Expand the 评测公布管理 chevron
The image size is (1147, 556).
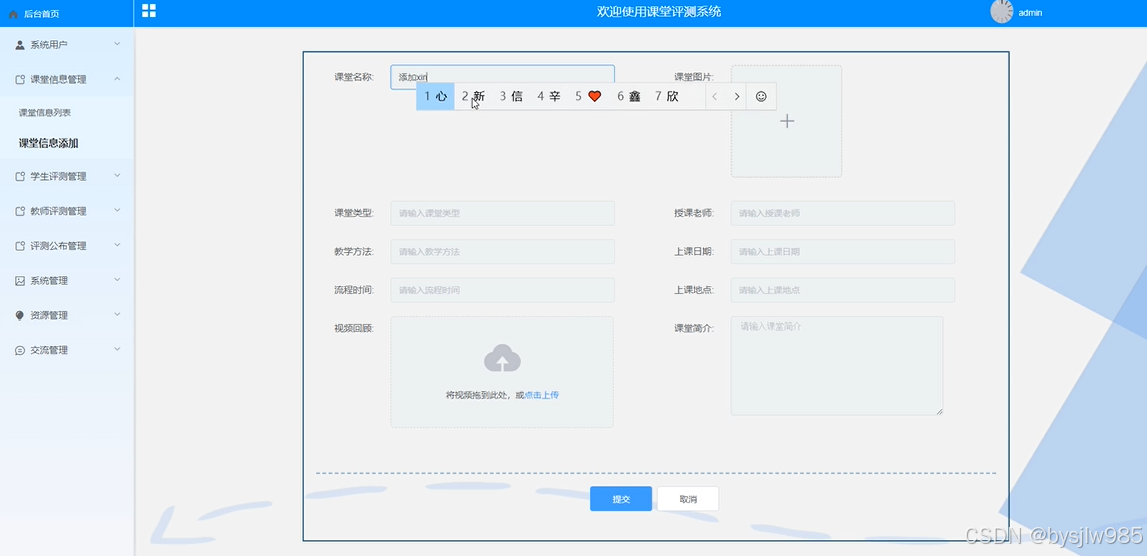(x=117, y=245)
